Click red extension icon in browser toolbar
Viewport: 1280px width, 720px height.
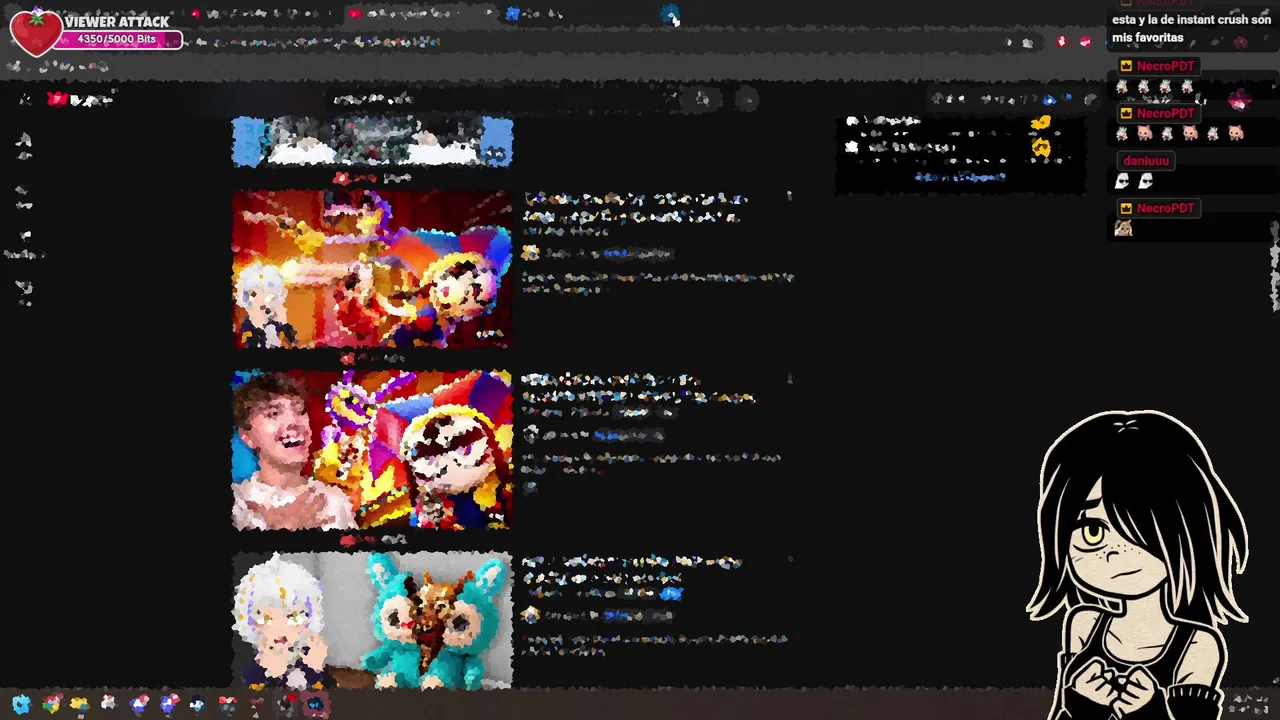[x=1061, y=42]
